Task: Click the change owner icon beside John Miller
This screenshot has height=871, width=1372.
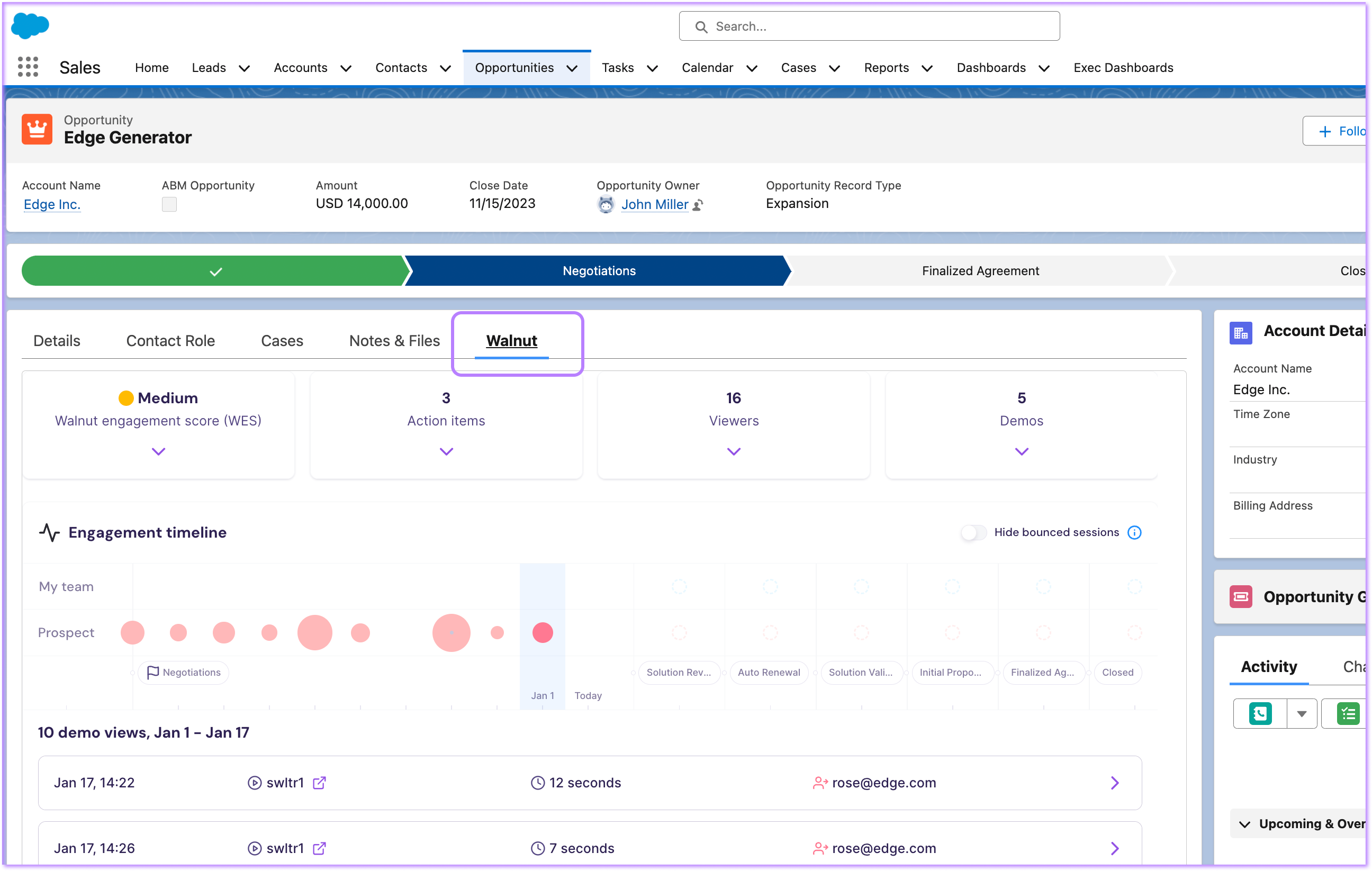Action: pyautogui.click(x=698, y=205)
